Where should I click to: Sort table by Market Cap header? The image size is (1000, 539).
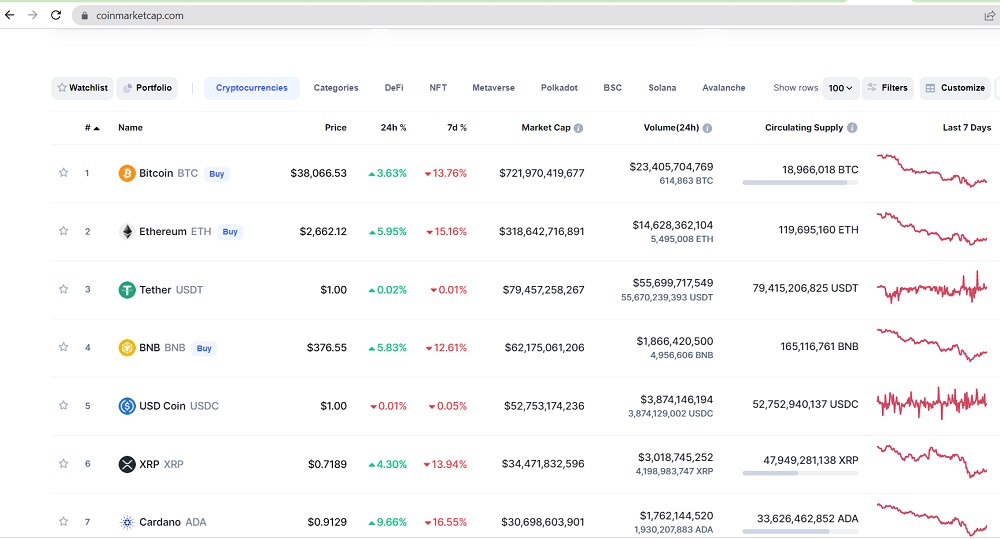(545, 128)
